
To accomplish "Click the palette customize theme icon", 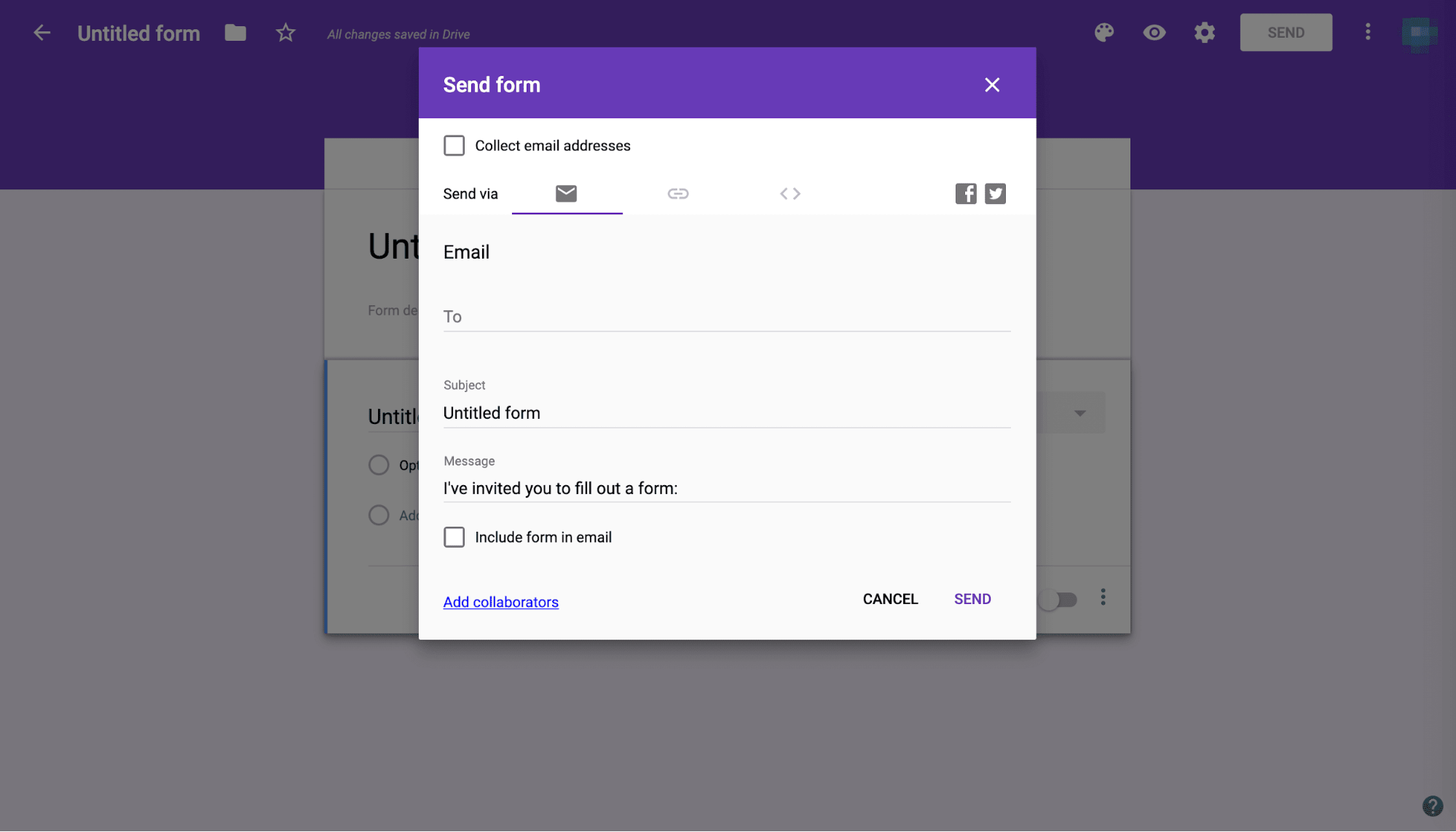I will pos(1104,32).
